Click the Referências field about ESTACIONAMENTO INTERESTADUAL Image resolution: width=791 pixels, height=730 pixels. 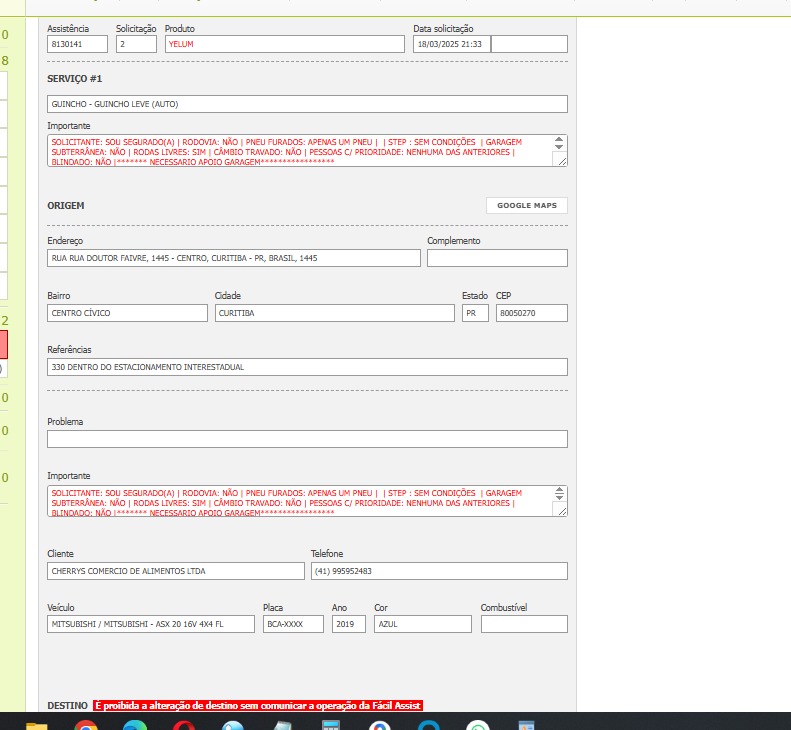[307, 367]
